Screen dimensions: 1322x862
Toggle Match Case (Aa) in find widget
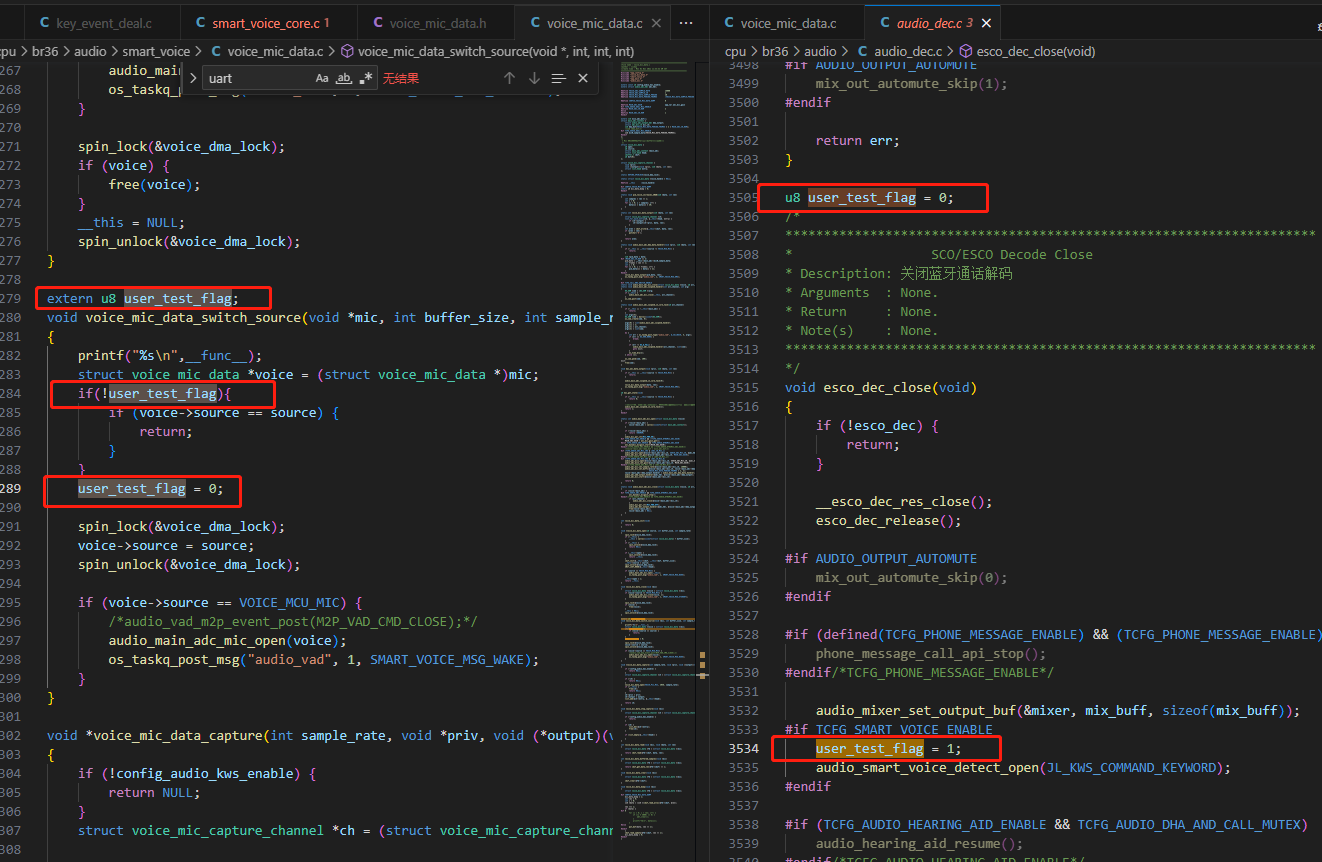[x=322, y=78]
